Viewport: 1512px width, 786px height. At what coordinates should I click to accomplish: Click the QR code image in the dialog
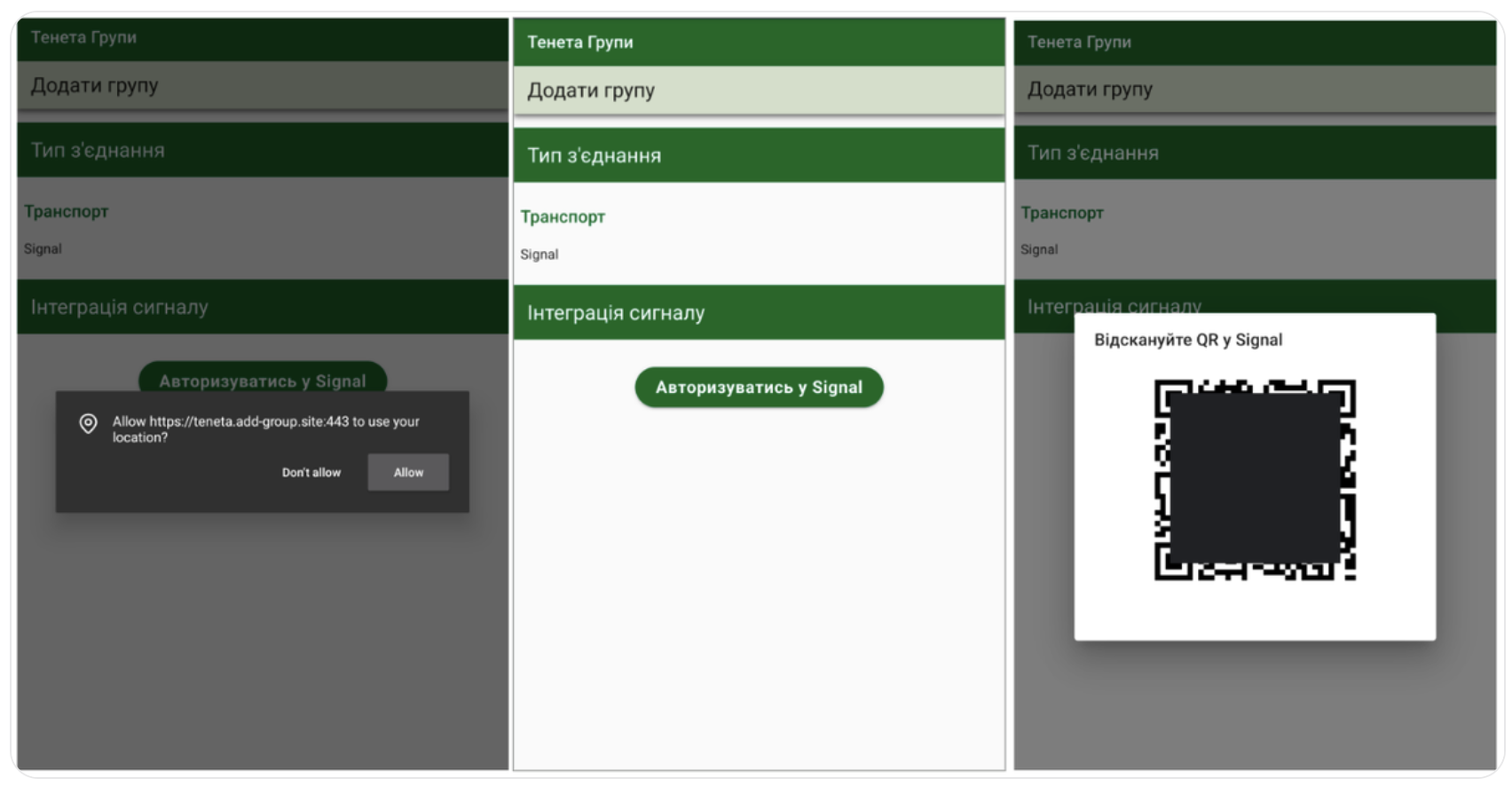point(1255,480)
